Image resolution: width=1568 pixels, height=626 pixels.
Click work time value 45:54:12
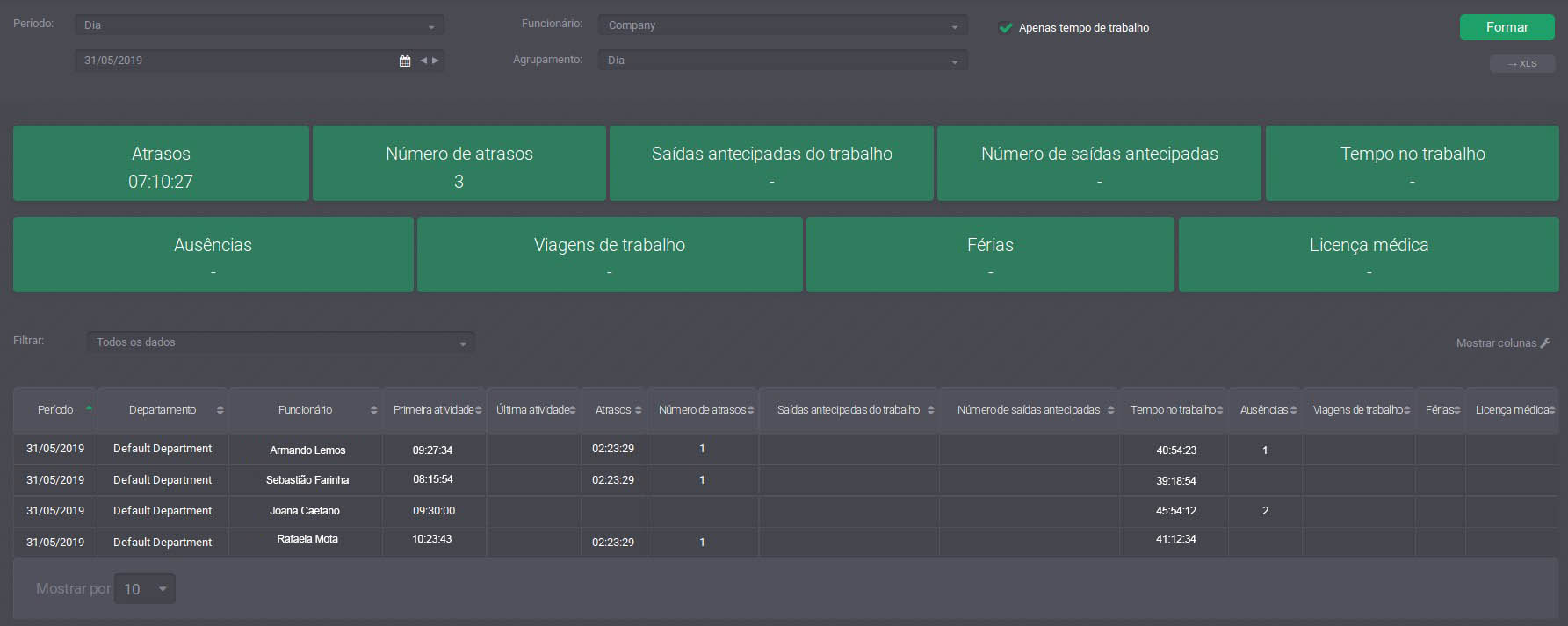1176,511
